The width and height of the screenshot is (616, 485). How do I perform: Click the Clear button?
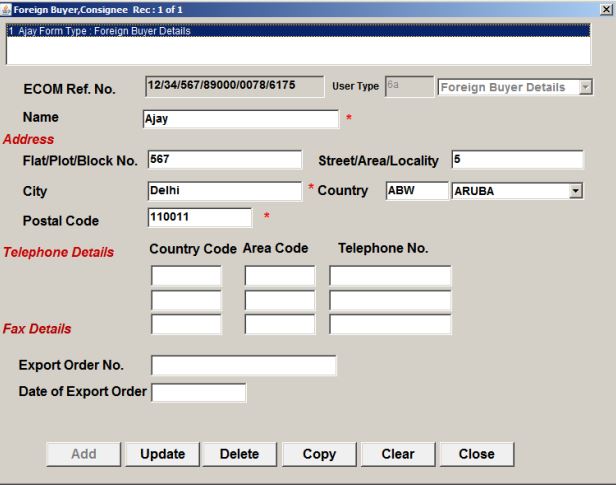click(398, 454)
